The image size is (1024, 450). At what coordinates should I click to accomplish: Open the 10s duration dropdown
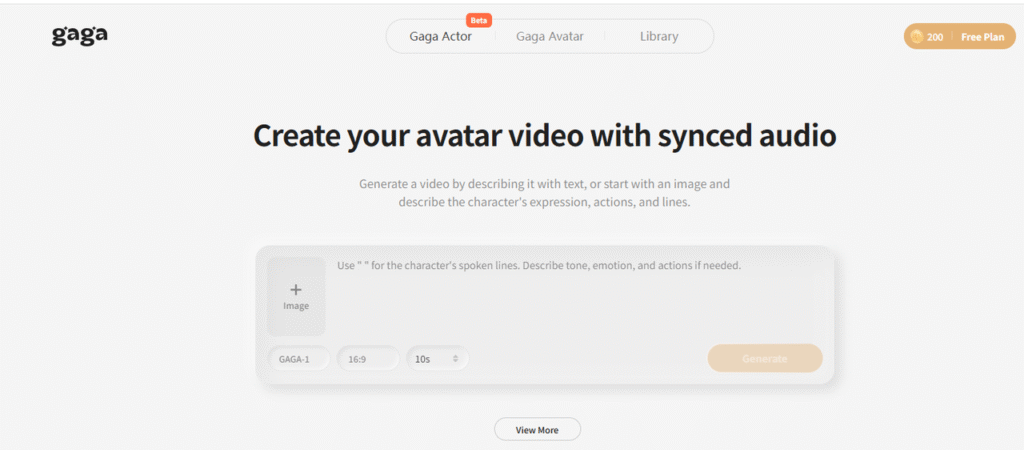tap(430, 358)
